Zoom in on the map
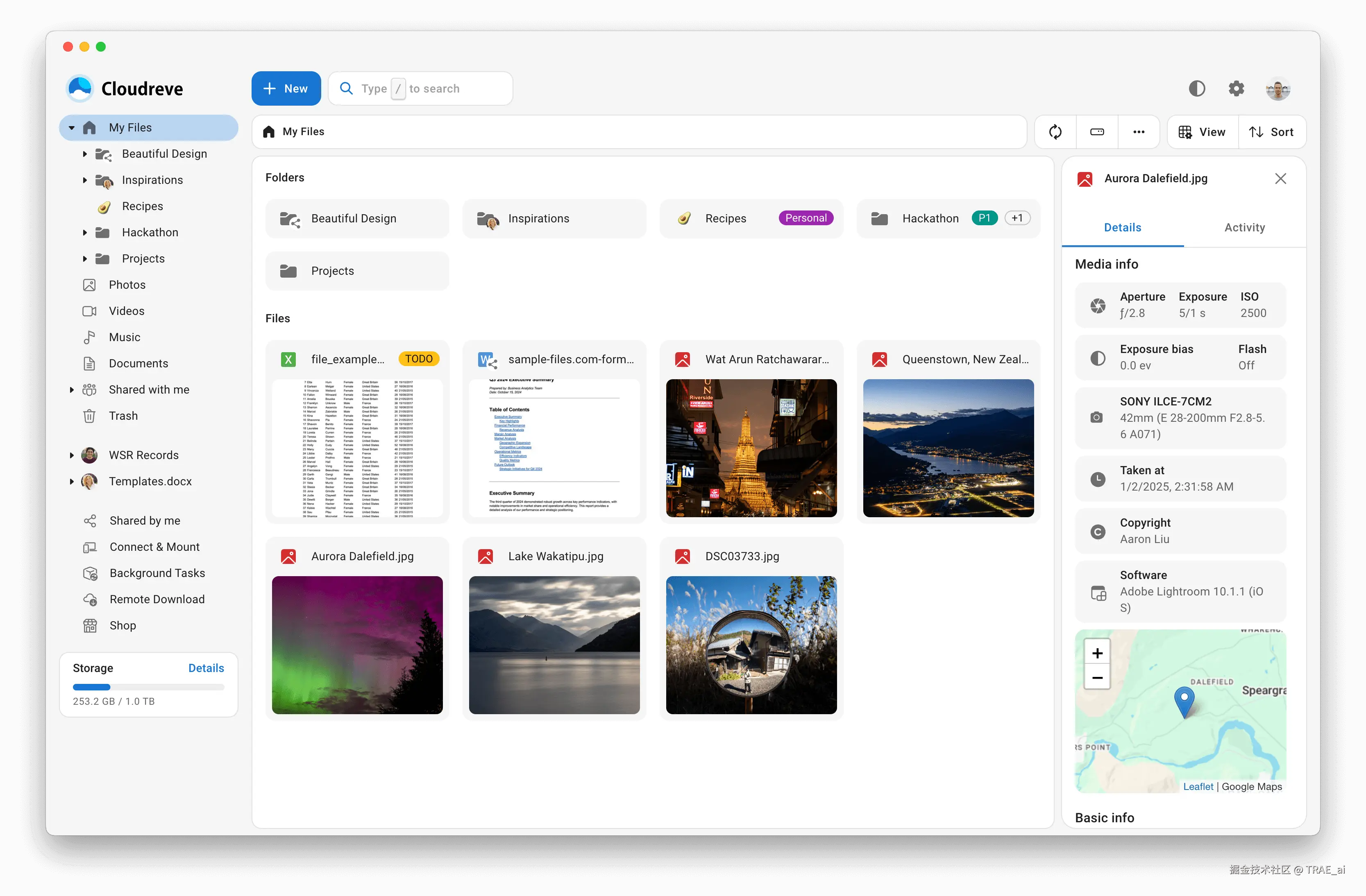This screenshot has height=896, width=1366. pos(1097,653)
